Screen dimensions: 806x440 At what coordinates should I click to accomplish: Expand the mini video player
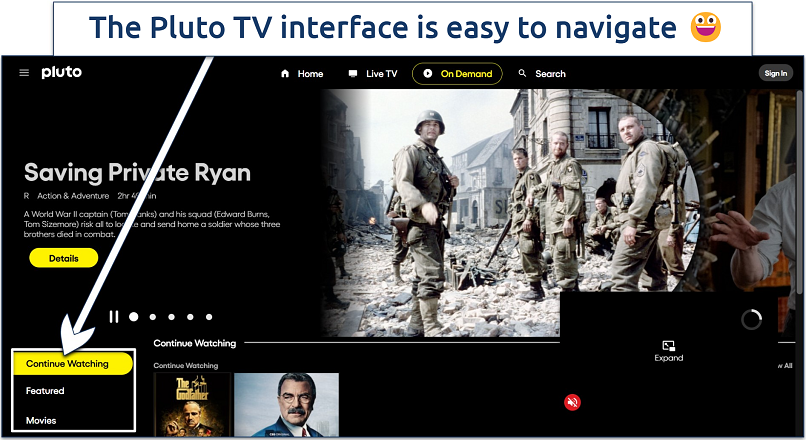click(x=668, y=350)
